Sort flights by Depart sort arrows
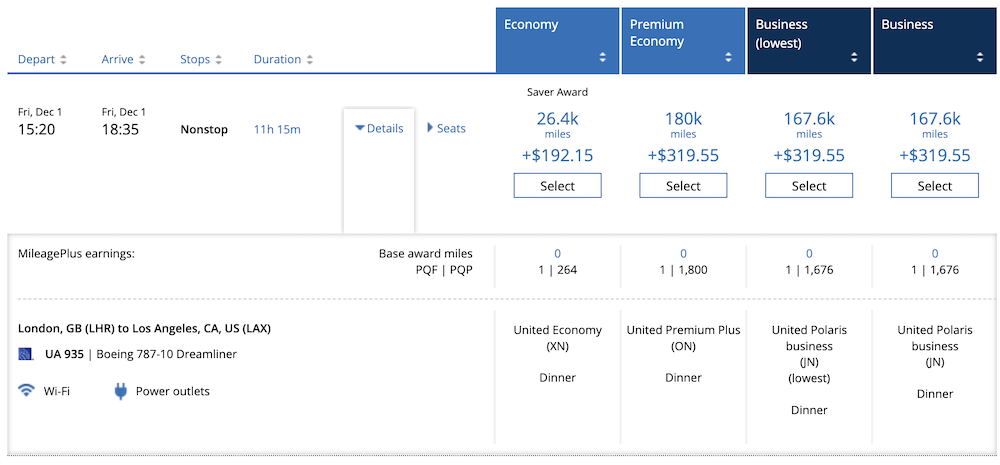 [x=63, y=59]
